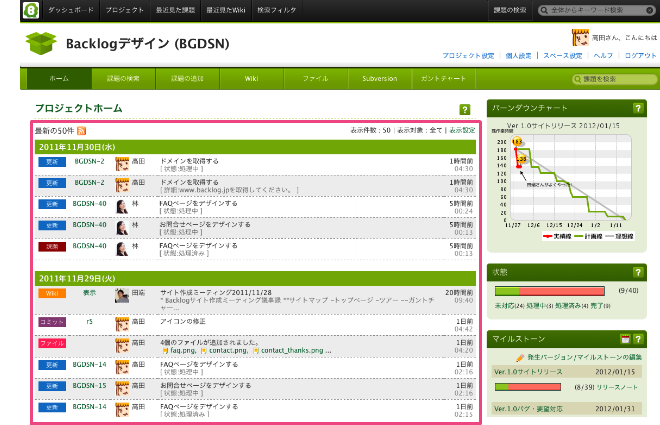This screenshot has height=425, width=660.
Task: Open スペース設定 link
Action: click(563, 56)
